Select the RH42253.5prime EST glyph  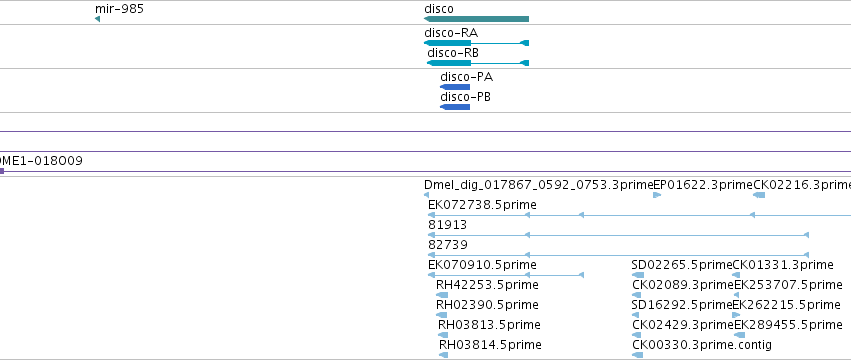(x=442, y=295)
